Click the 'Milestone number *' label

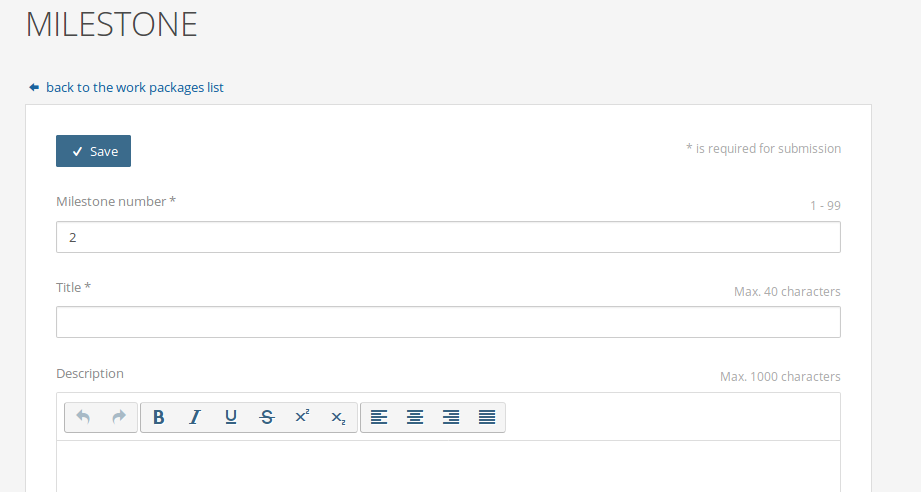(116, 202)
